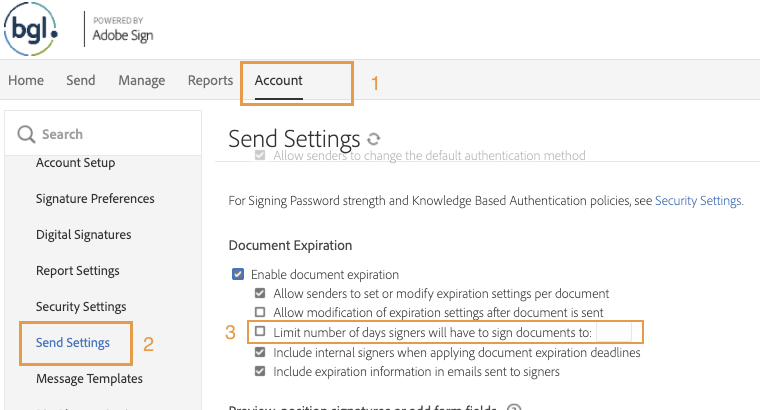Switch to the Send tab
The height and width of the screenshot is (410, 760).
(x=81, y=81)
